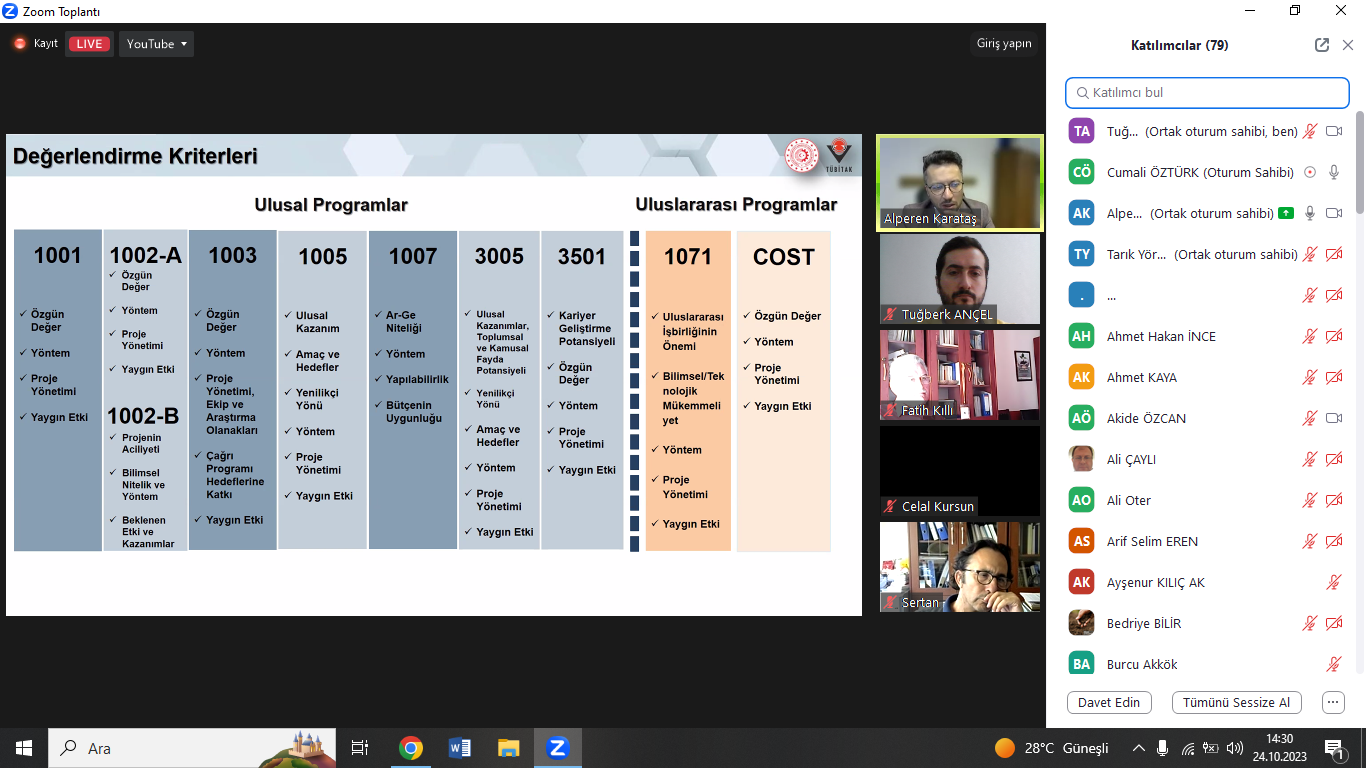Open Zoom from the Windows taskbar
Viewport: 1366px width, 768px height.
tap(557, 748)
